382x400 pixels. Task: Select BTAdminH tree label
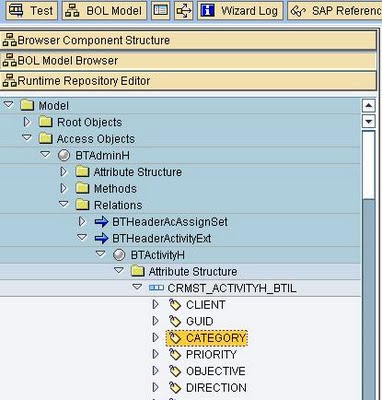[102, 156]
